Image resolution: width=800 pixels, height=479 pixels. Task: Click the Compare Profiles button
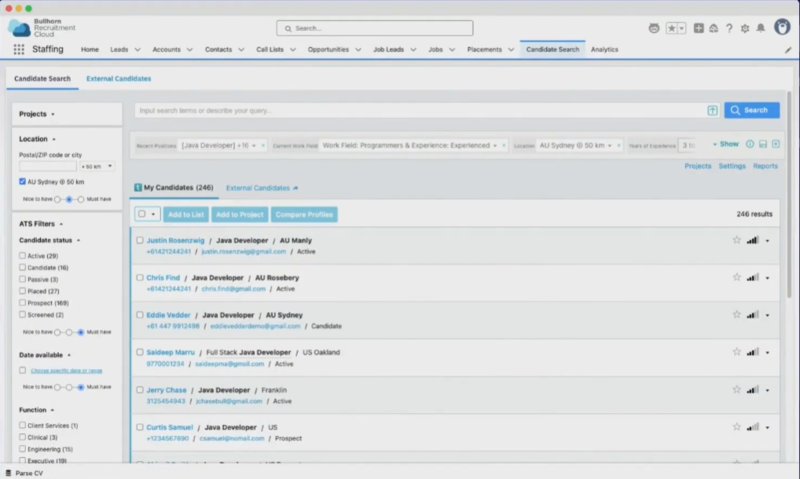click(x=304, y=214)
